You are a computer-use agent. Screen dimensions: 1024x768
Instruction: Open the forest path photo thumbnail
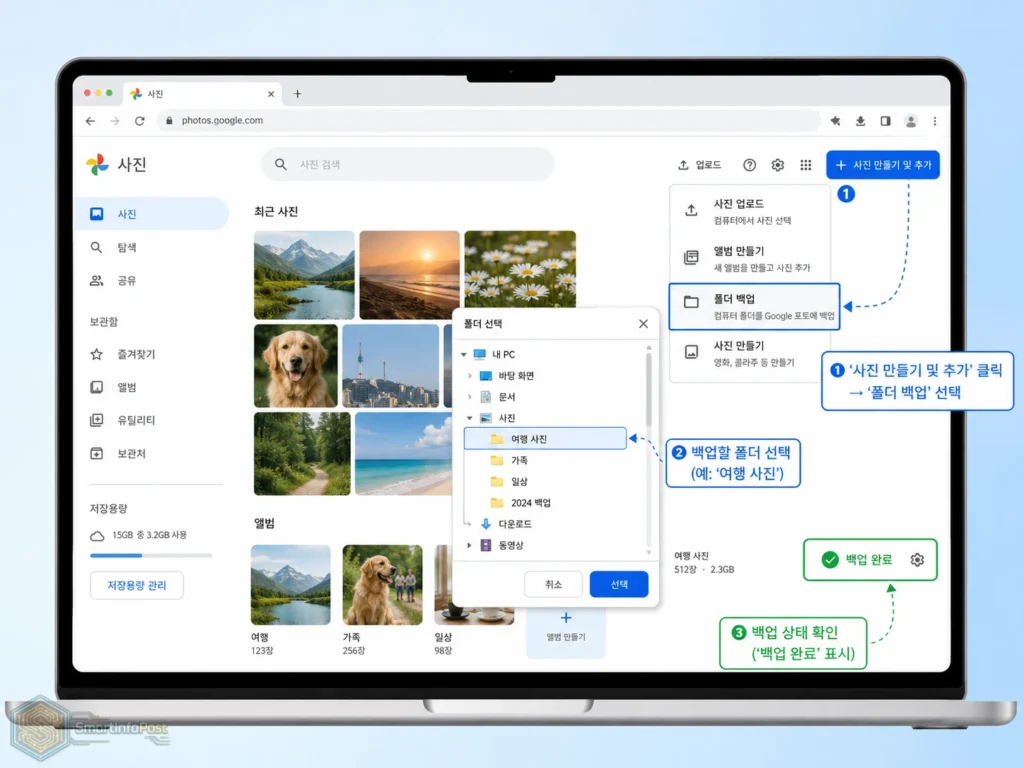(302, 454)
